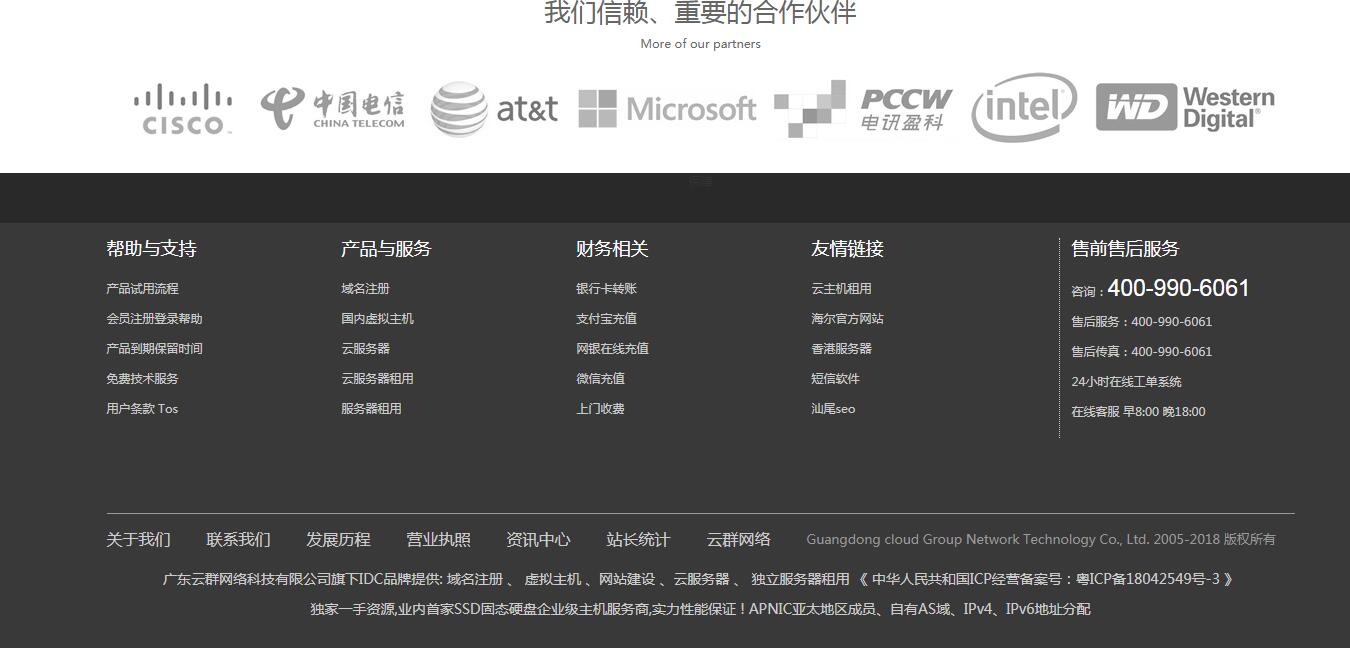The height and width of the screenshot is (648, 1350).
Task: Open 产品试用流程 help link
Action: (x=142, y=289)
